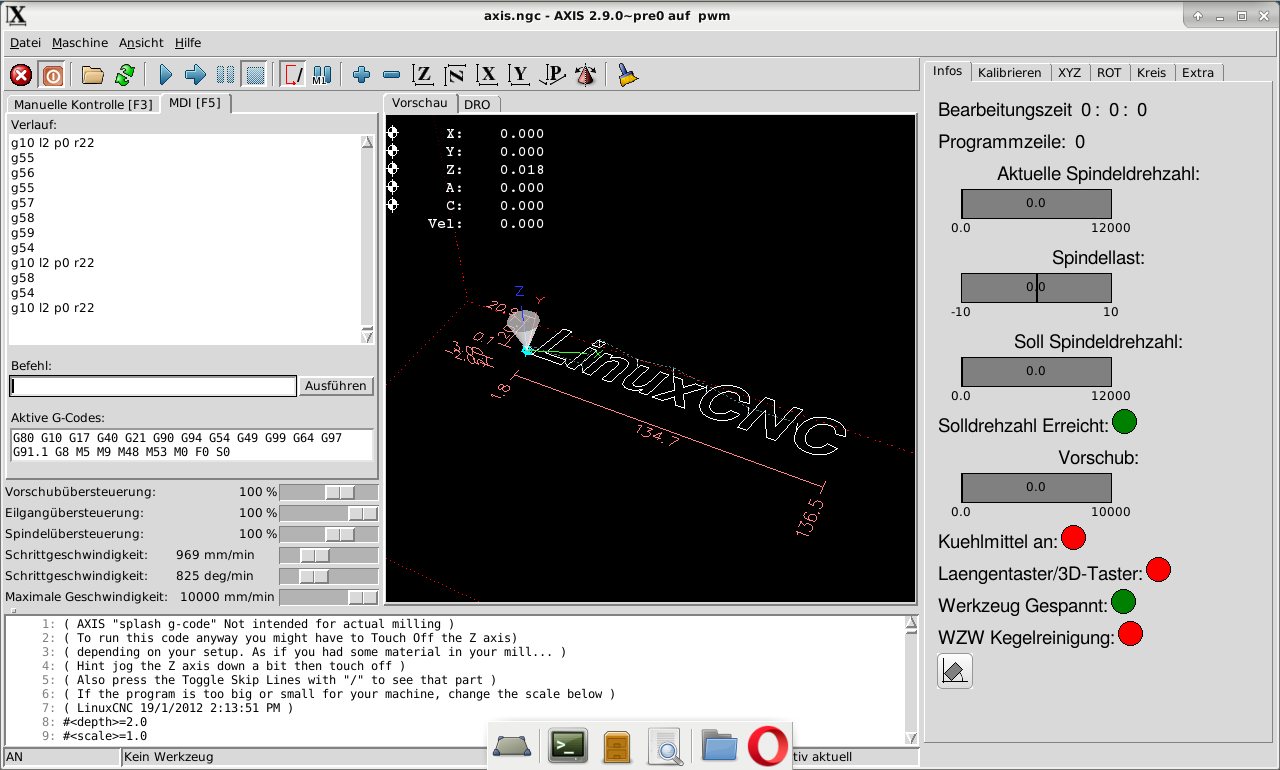Set the view to top Z view
1280x770 pixels.
coord(424,75)
